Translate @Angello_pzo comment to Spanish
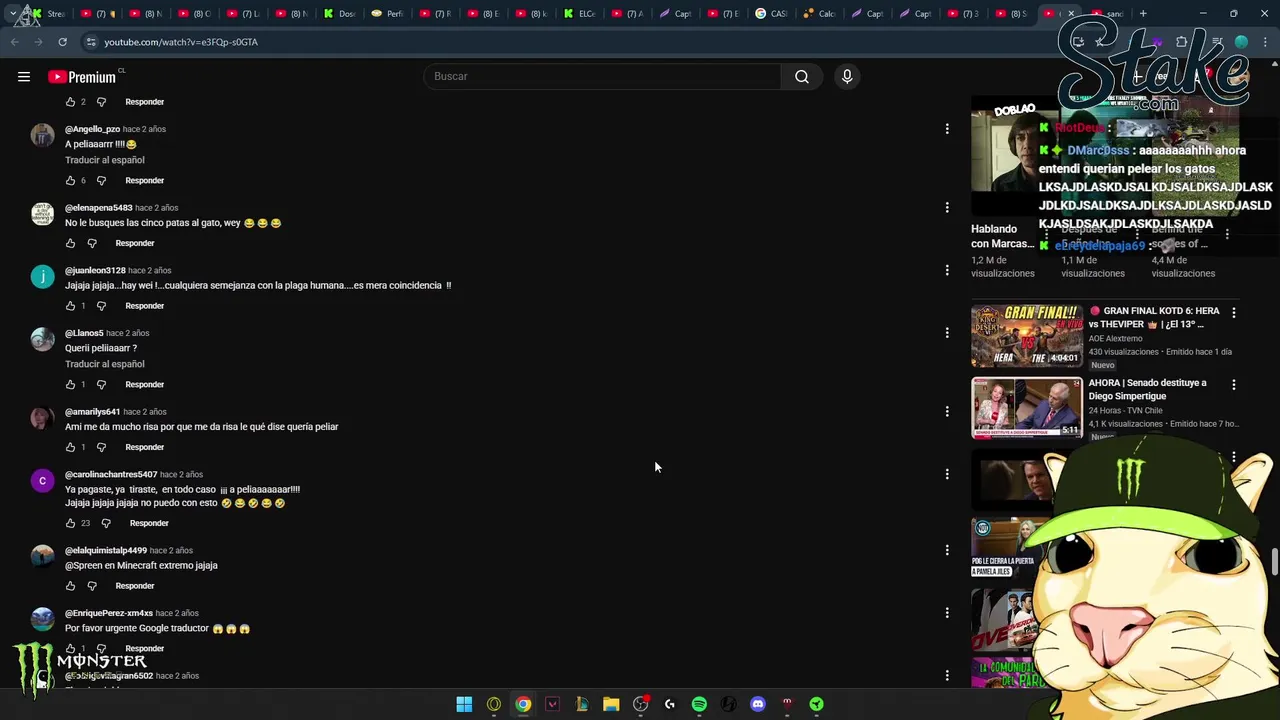Viewport: 1280px width, 720px height. 105,160
